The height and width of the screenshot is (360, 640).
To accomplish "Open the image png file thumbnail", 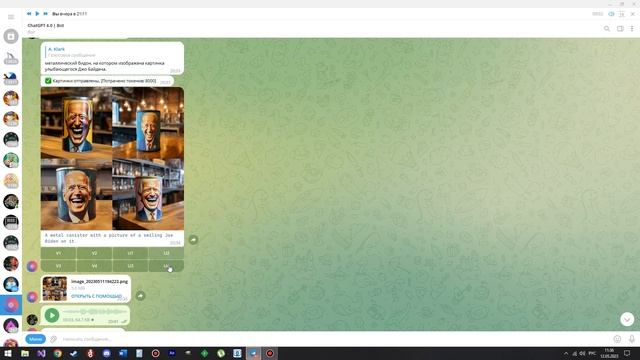I will (x=55, y=289).
